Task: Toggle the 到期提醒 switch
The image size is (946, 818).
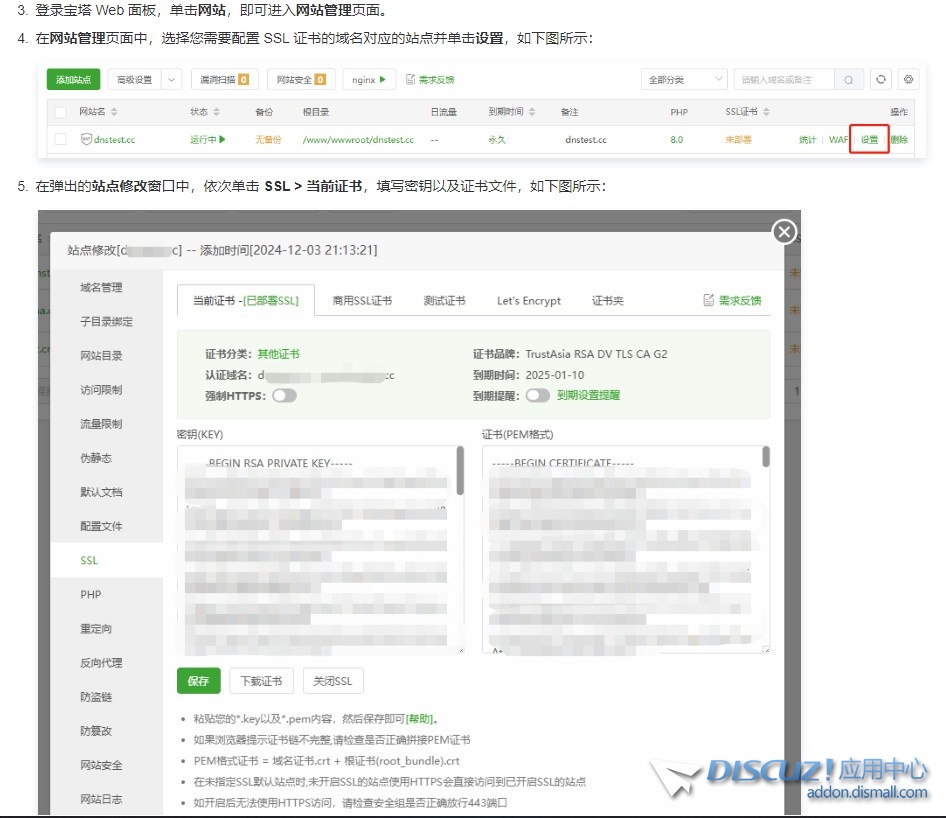Action: 538,395
